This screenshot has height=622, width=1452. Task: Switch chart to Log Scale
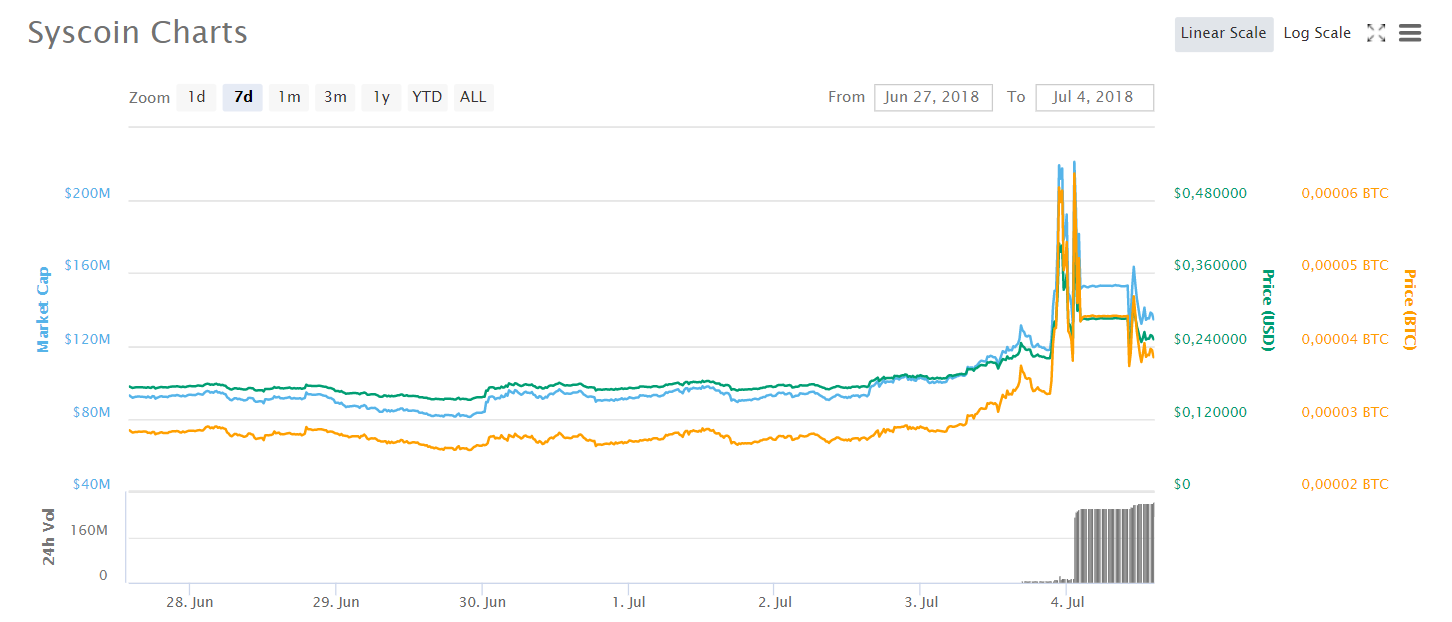click(x=1317, y=33)
